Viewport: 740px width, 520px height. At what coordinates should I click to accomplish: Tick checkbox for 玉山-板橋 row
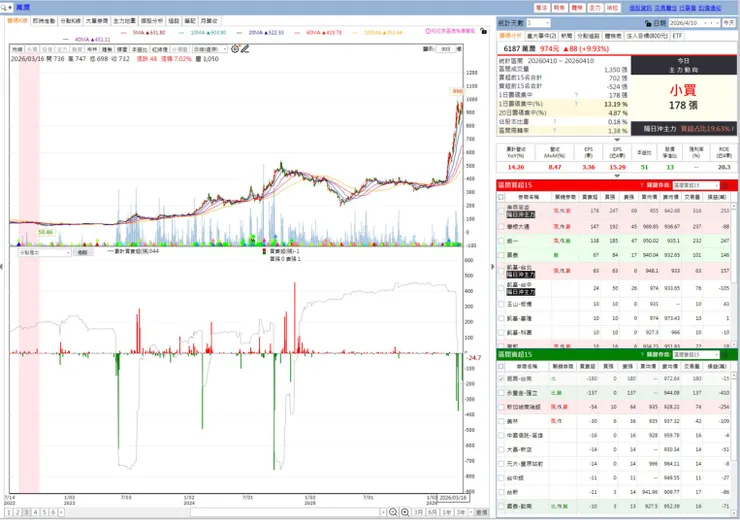(501, 304)
